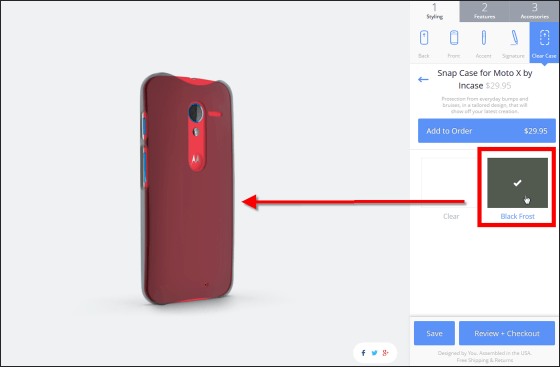
Task: Select the Back styling icon
Action: pyautogui.click(x=424, y=38)
